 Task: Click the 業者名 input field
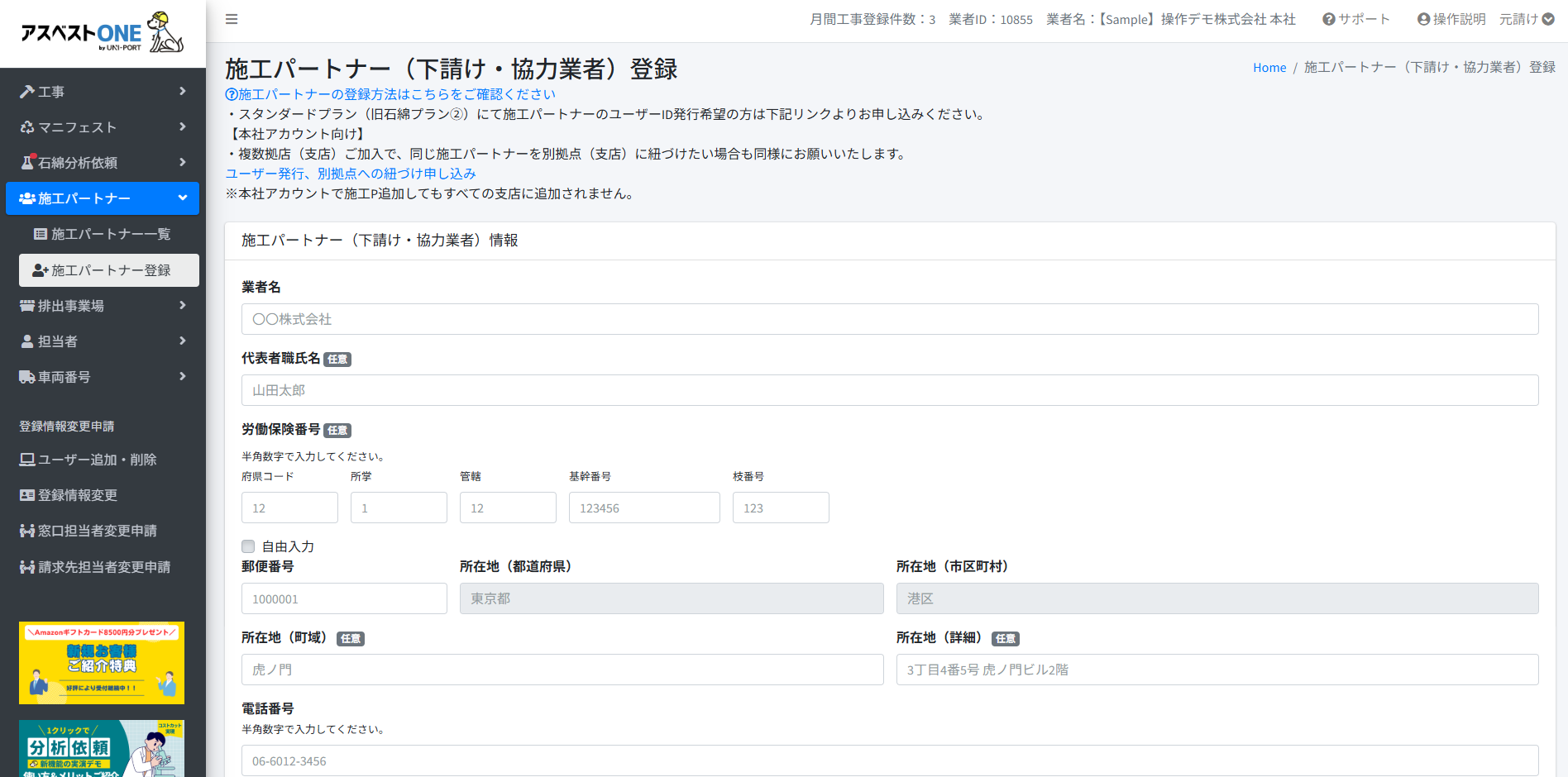click(x=889, y=319)
